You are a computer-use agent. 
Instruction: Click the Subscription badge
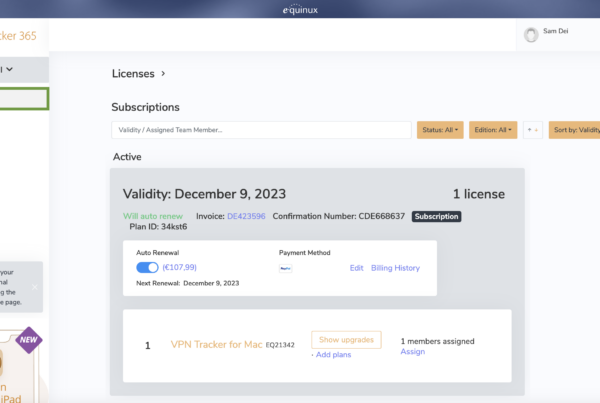[436, 217]
